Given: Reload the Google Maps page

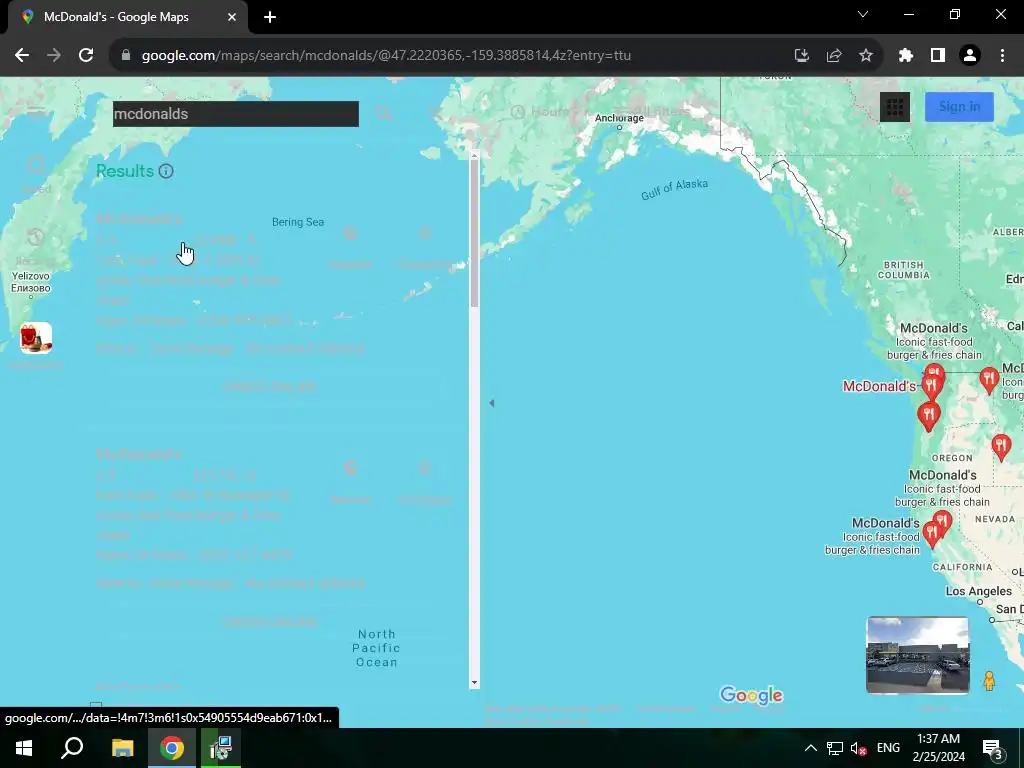Looking at the screenshot, I should (x=86, y=56).
